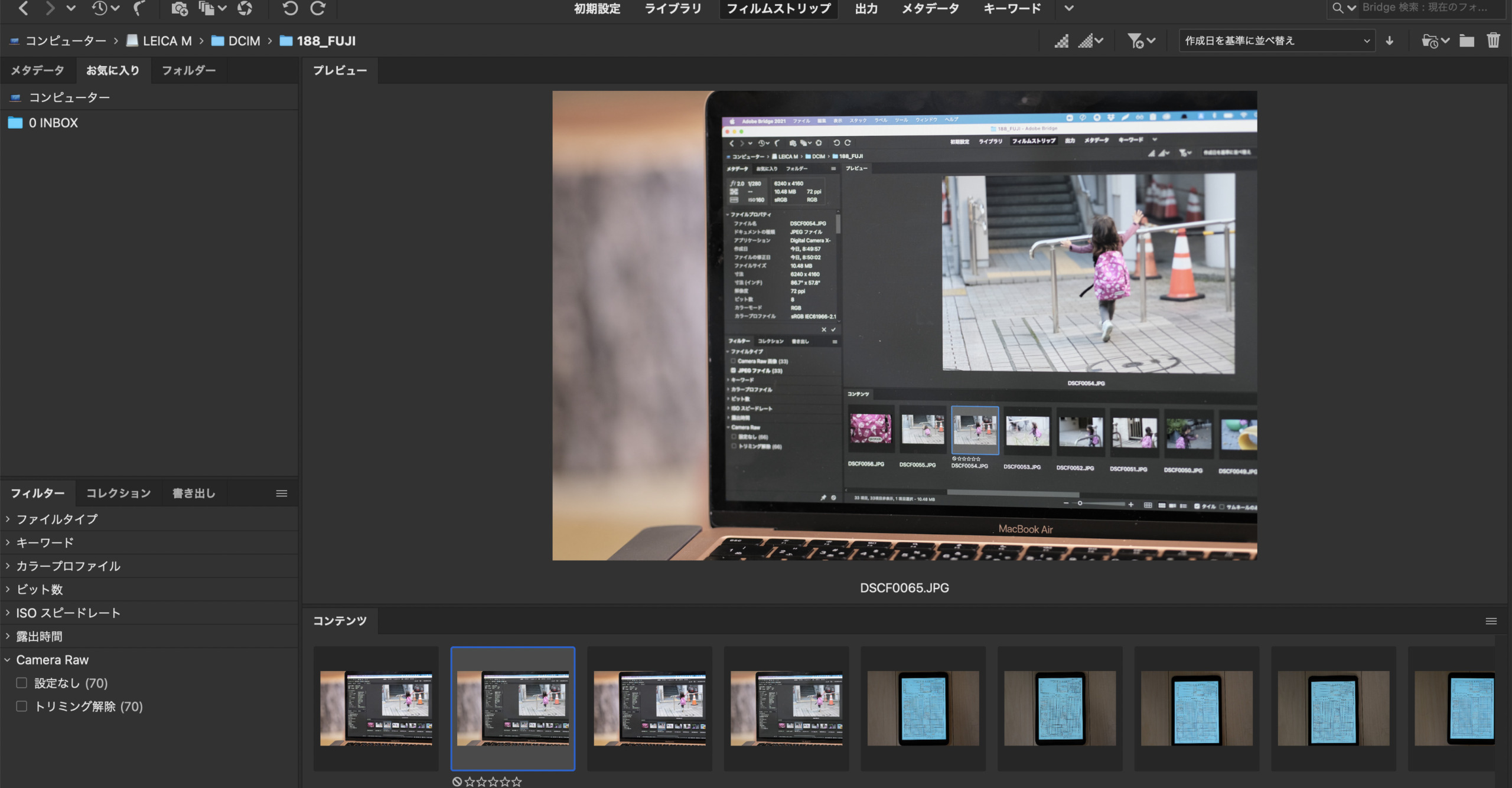Rotate image 90° clockwise
This screenshot has width=1512, height=788.
pos(318,8)
